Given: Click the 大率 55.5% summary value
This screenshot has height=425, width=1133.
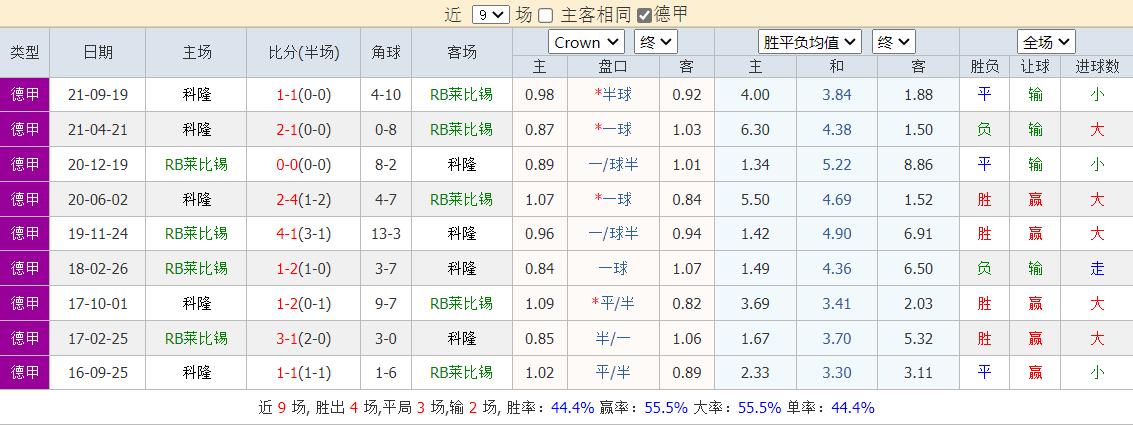Looking at the screenshot, I should coord(759,407).
